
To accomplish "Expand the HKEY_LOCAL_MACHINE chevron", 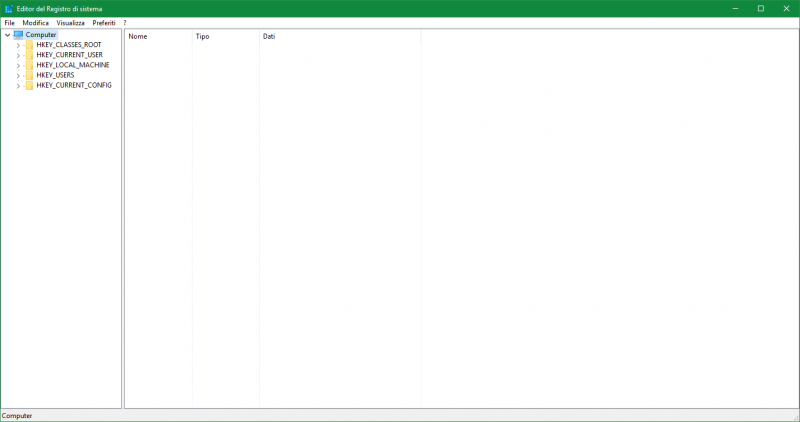I will [x=18, y=65].
